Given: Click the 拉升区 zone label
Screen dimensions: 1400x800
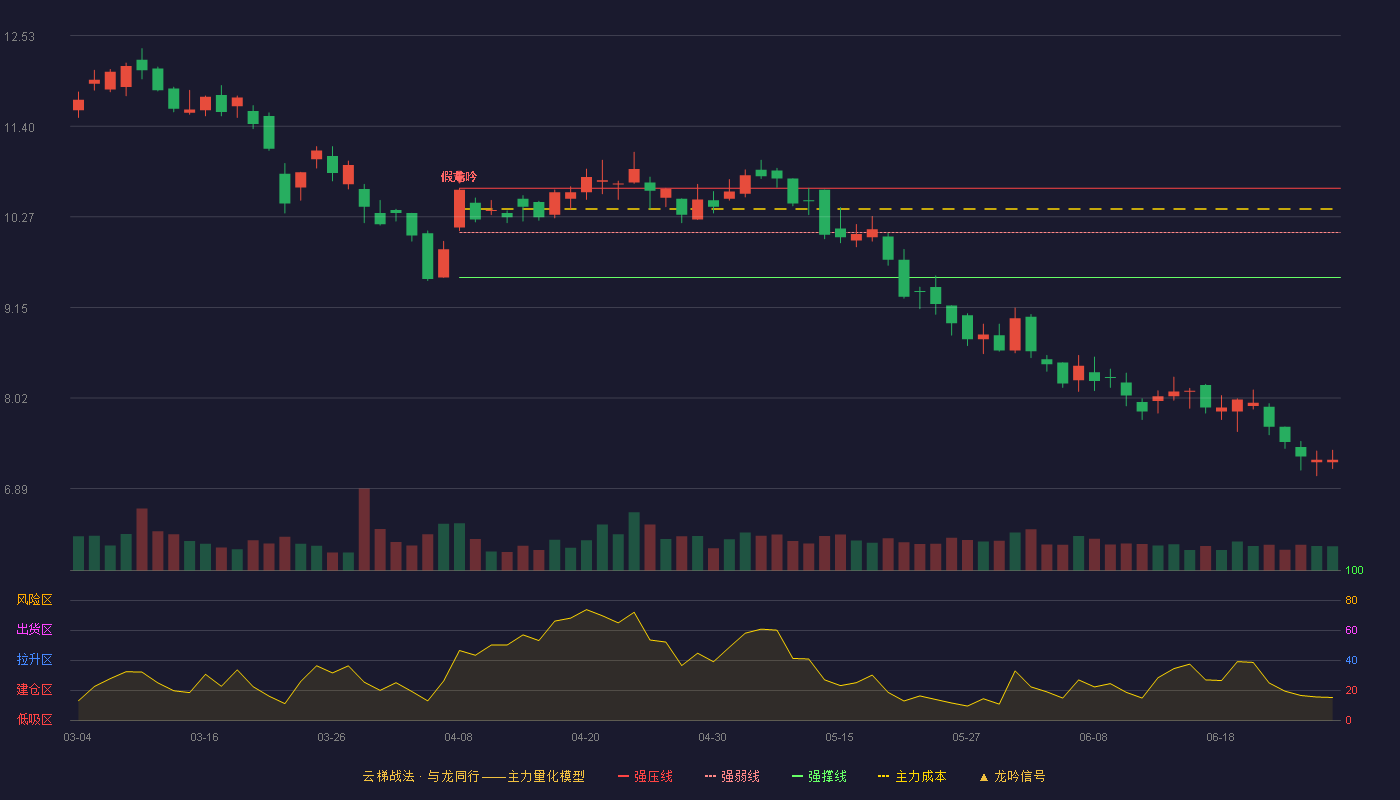Looking at the screenshot, I should [x=34, y=660].
